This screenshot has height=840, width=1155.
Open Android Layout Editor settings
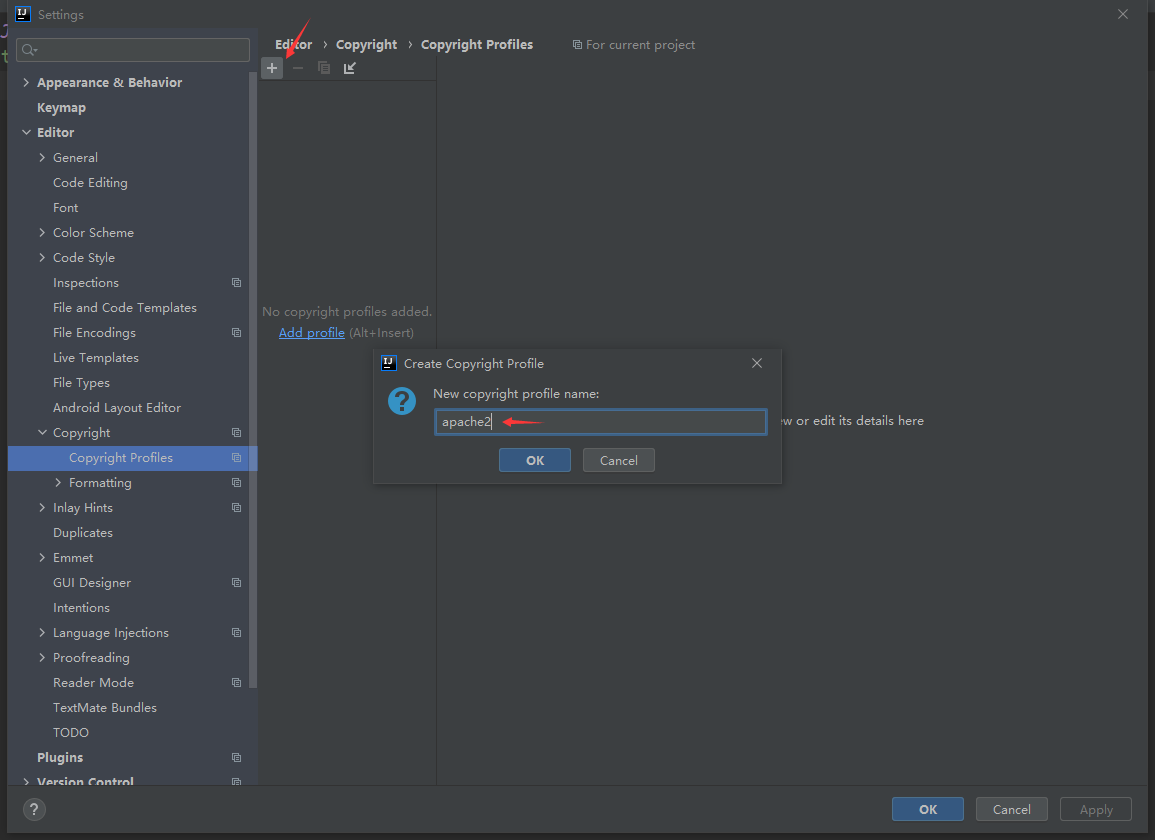(116, 407)
